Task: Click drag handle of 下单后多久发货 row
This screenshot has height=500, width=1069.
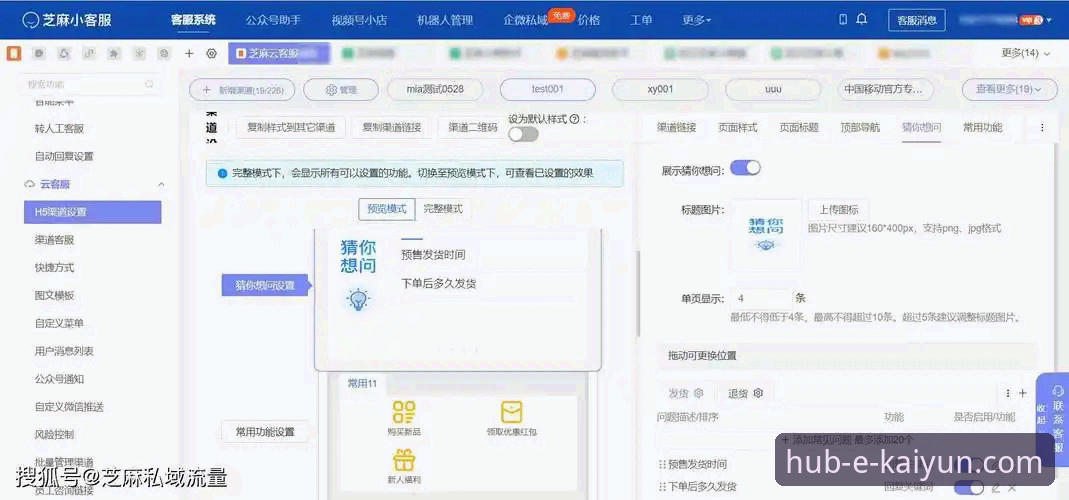Action: (661, 487)
